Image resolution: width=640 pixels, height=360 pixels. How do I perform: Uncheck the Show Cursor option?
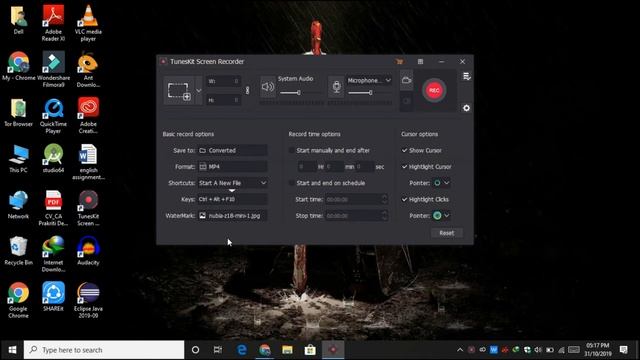[x=404, y=151]
